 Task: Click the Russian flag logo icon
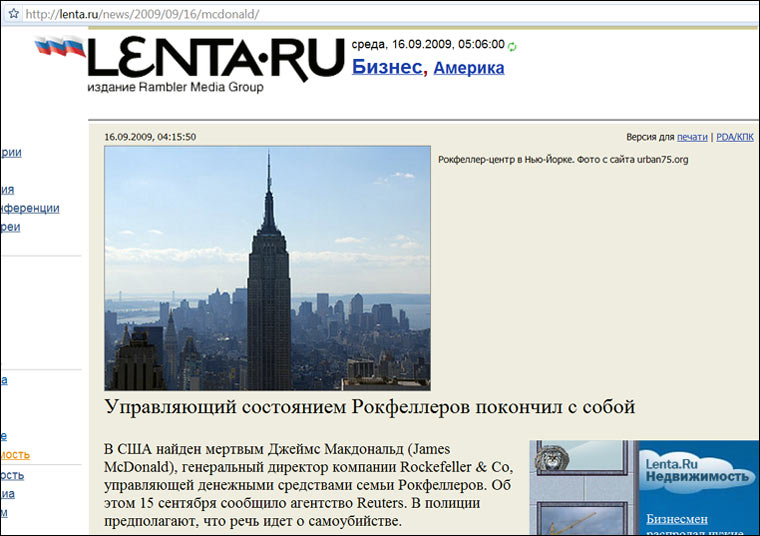[60, 47]
